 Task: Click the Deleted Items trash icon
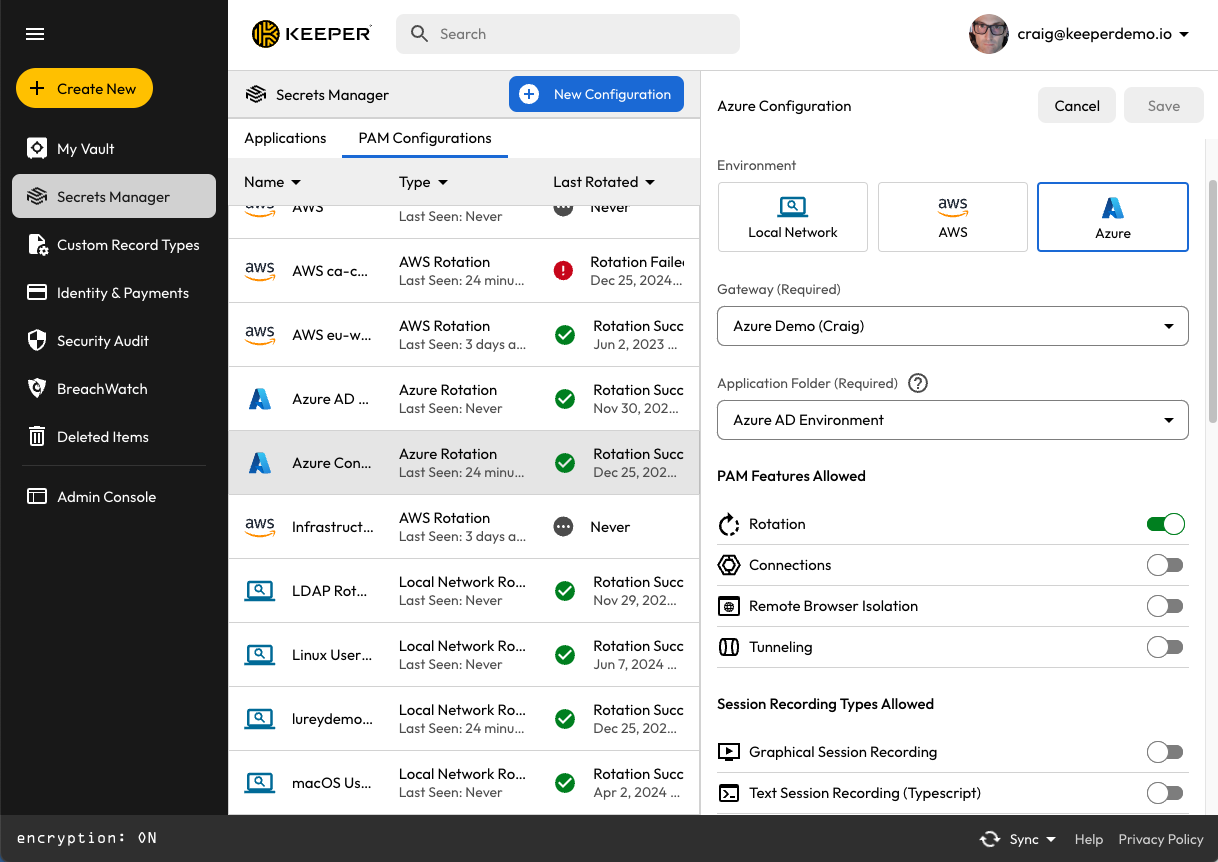pyautogui.click(x=37, y=437)
